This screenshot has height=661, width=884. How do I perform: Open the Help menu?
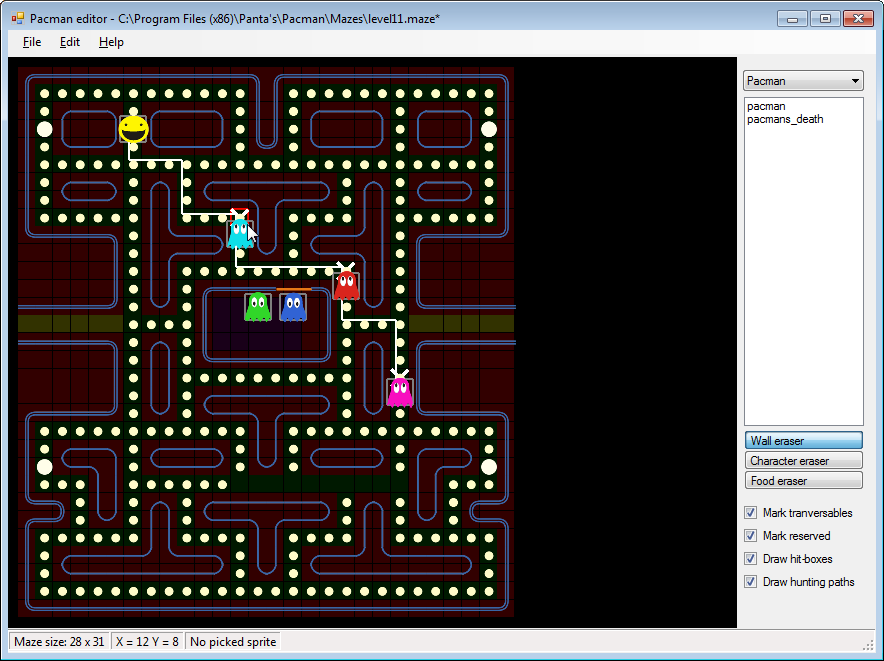pyautogui.click(x=111, y=42)
